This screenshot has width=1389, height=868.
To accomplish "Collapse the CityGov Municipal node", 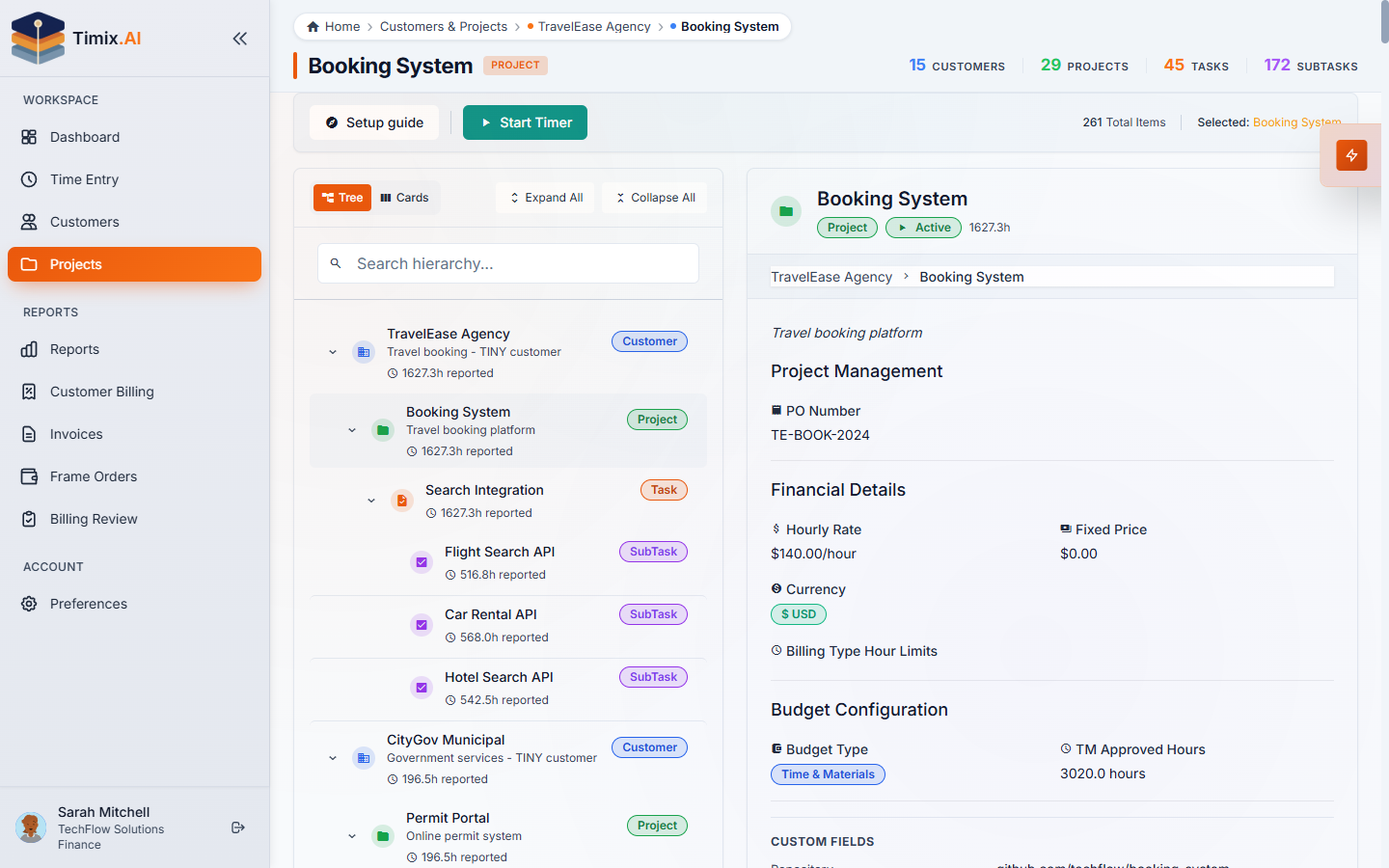I will coord(333,758).
